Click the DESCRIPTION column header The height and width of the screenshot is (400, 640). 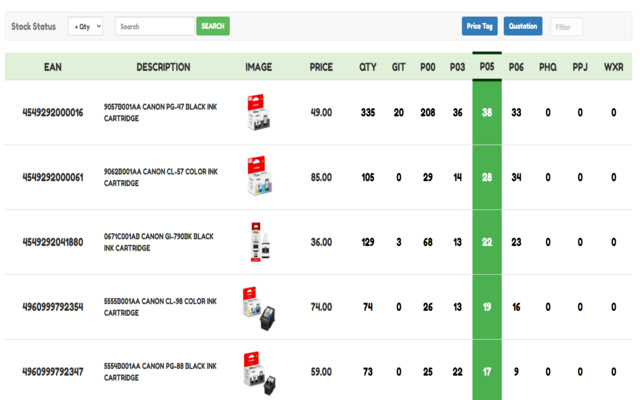pyautogui.click(x=163, y=67)
